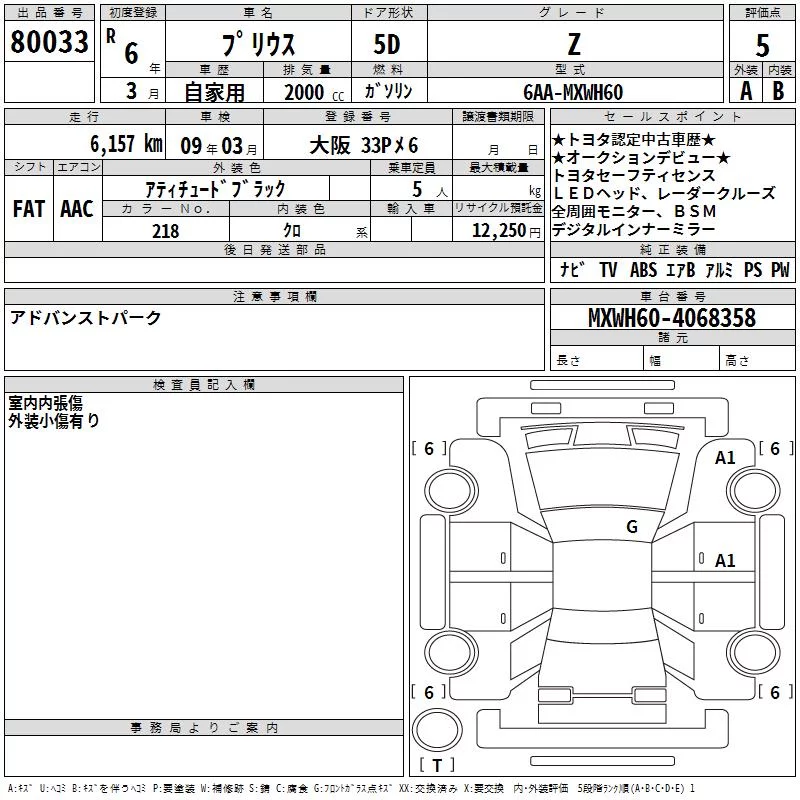This screenshot has width=800, height=800.
Task: Select the interior grade B cell
Action: [x=778, y=91]
